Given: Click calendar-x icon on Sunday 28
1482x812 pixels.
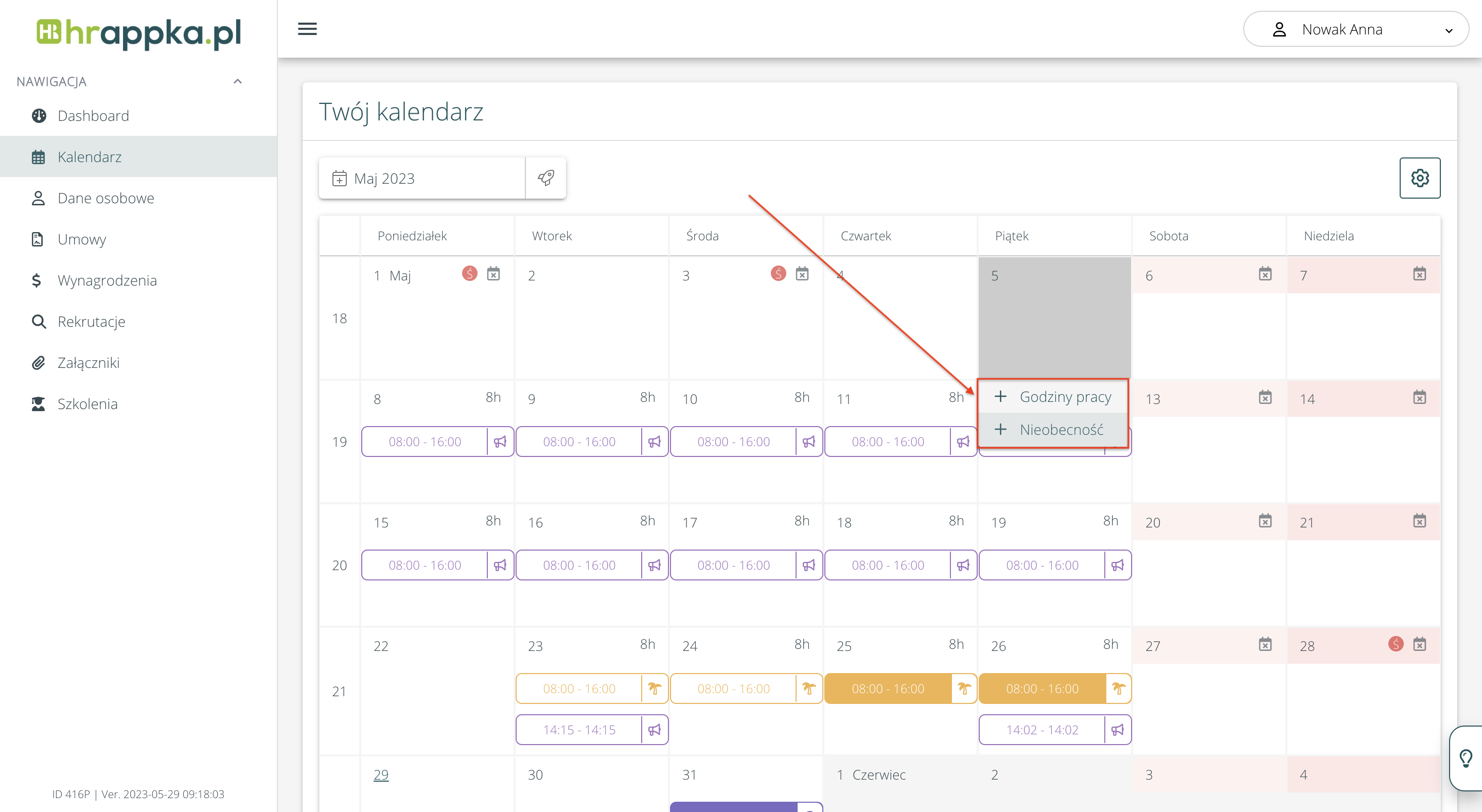Looking at the screenshot, I should point(1419,644).
